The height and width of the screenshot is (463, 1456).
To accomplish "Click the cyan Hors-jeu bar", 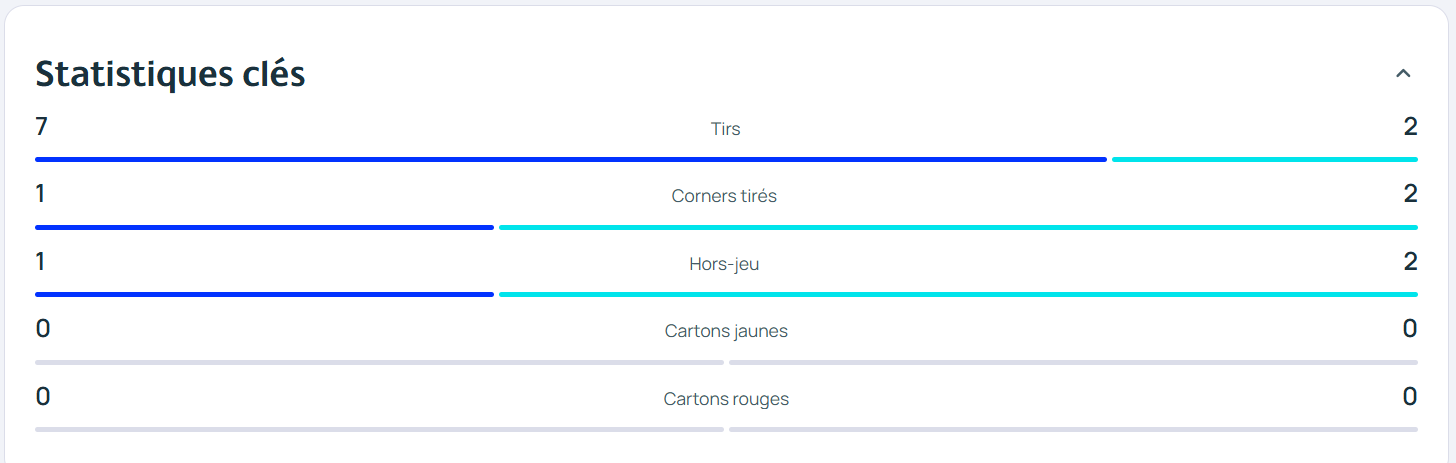I will tap(957, 294).
